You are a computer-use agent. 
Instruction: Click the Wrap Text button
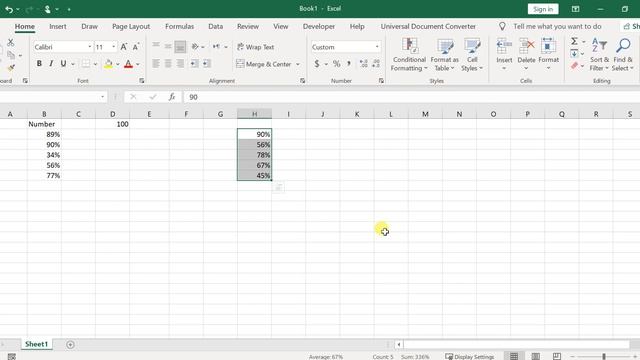click(x=256, y=47)
